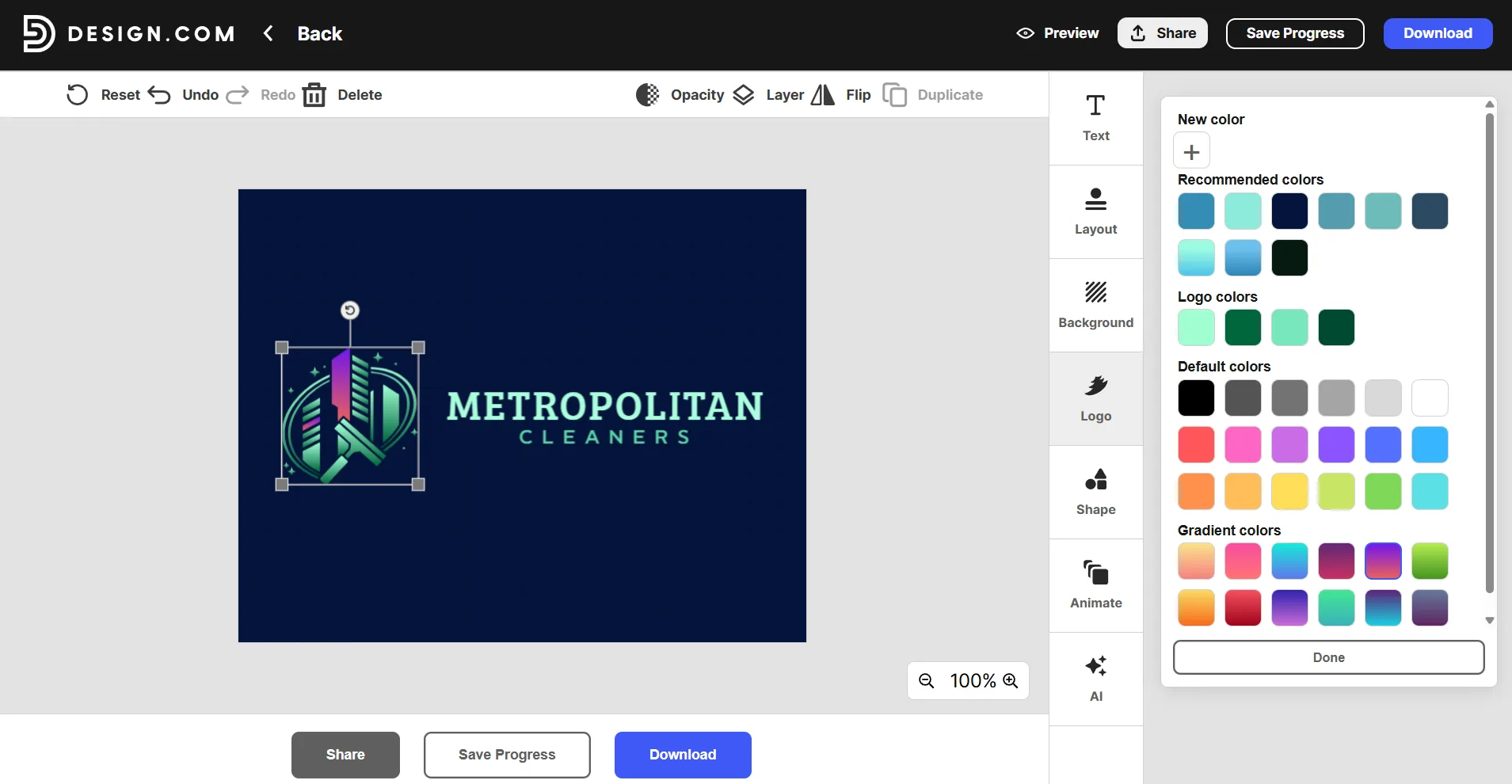Select the yellow default color
Viewport: 1512px width, 784px height.
click(x=1289, y=491)
